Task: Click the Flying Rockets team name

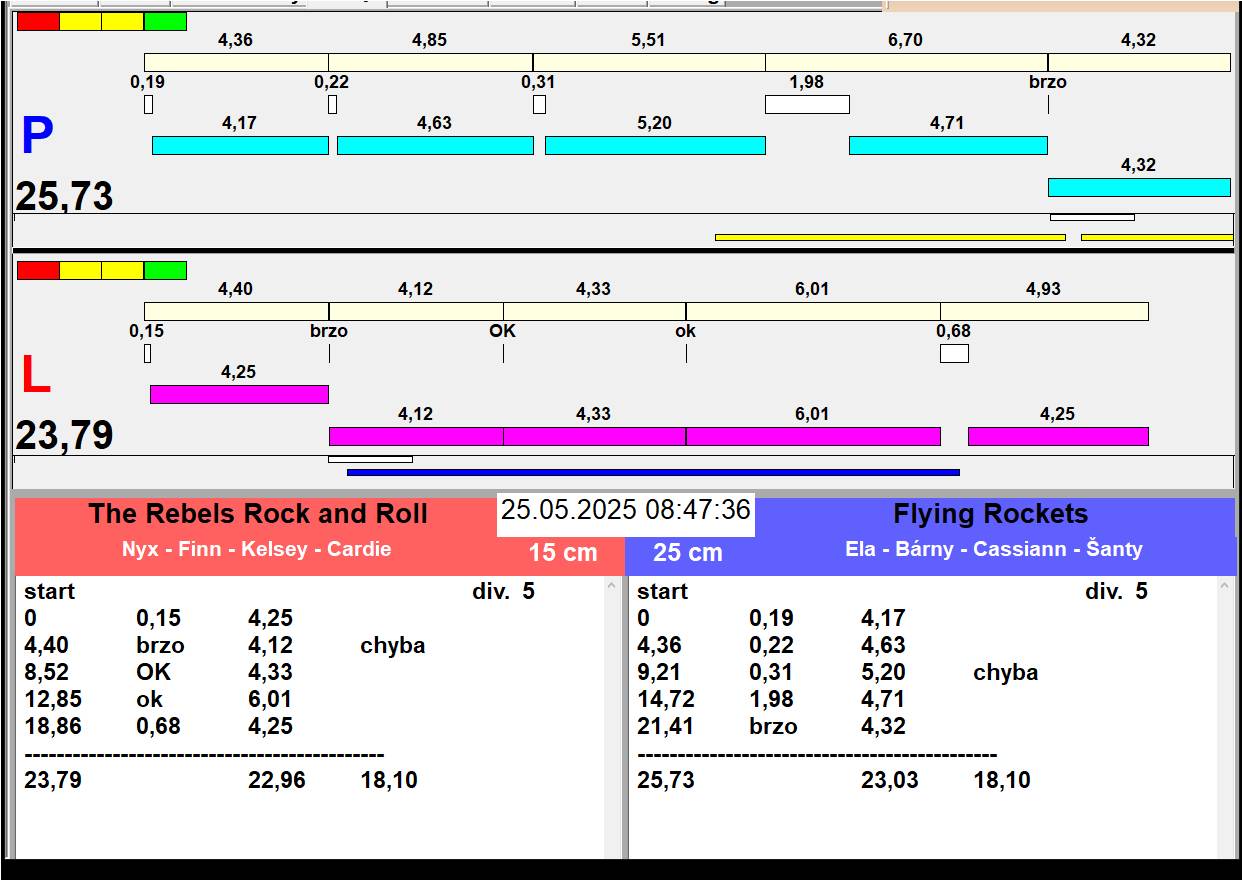Action: (x=990, y=514)
